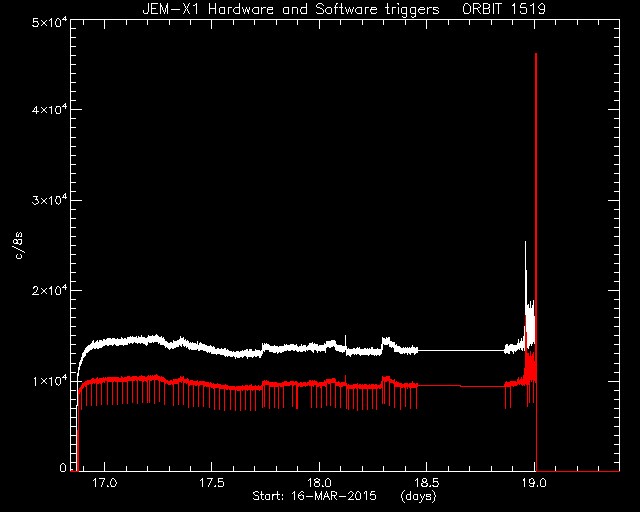Click the 18.5 x-axis tick label
The image size is (640, 512).
(427, 483)
